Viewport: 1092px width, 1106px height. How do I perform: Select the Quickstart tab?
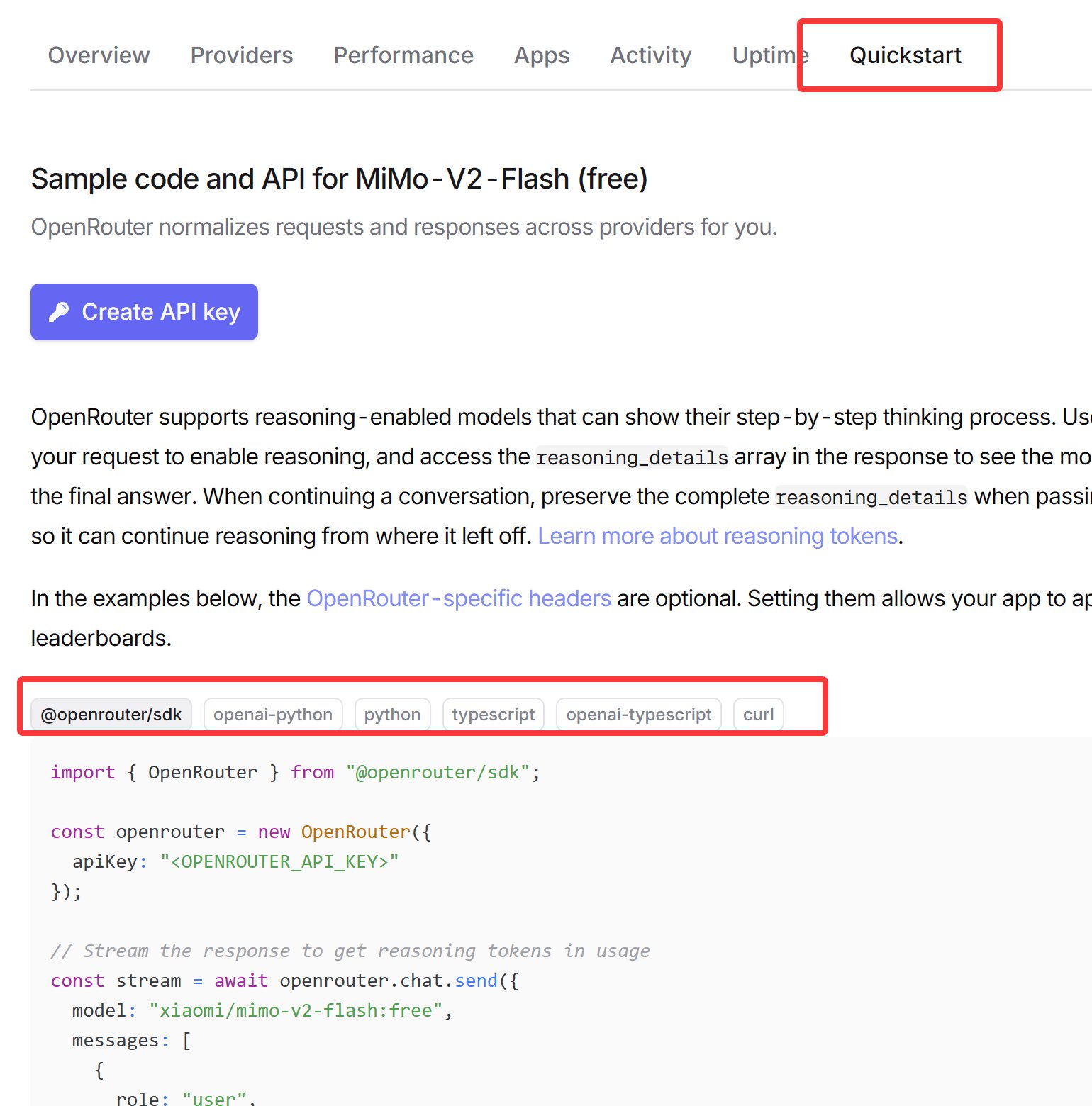pyautogui.click(x=905, y=55)
